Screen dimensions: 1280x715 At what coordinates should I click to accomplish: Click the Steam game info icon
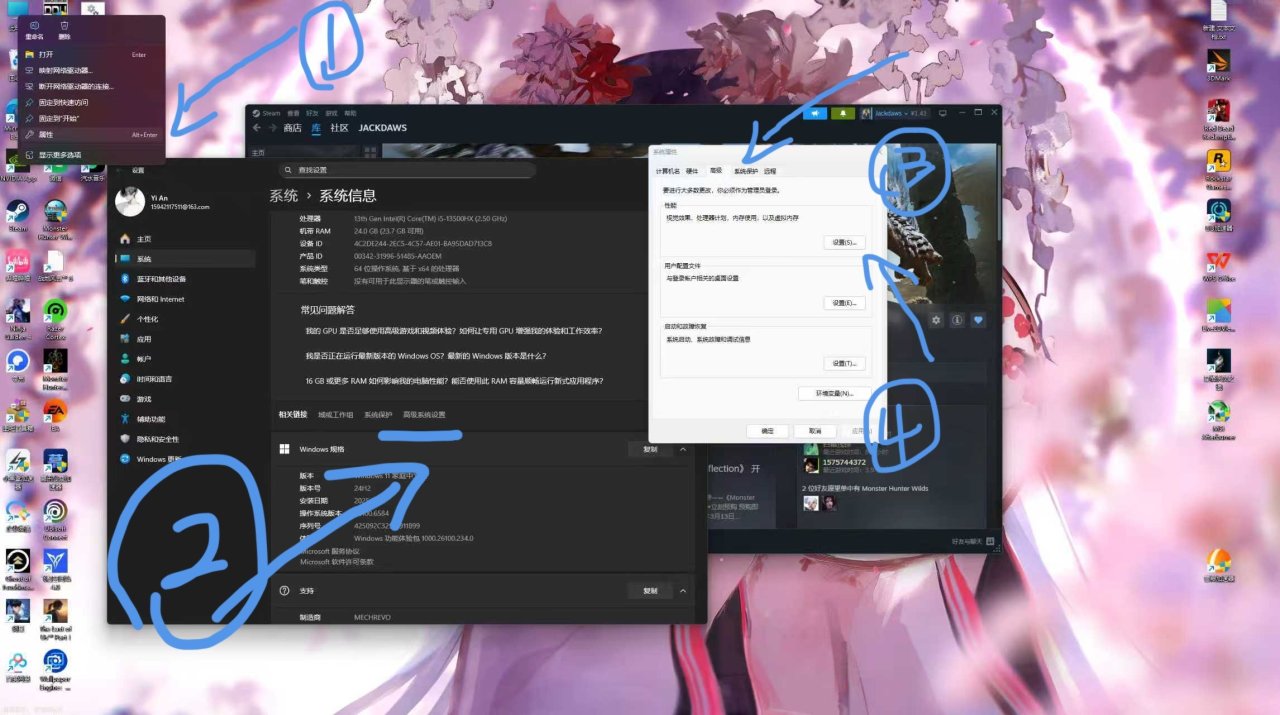tap(957, 320)
